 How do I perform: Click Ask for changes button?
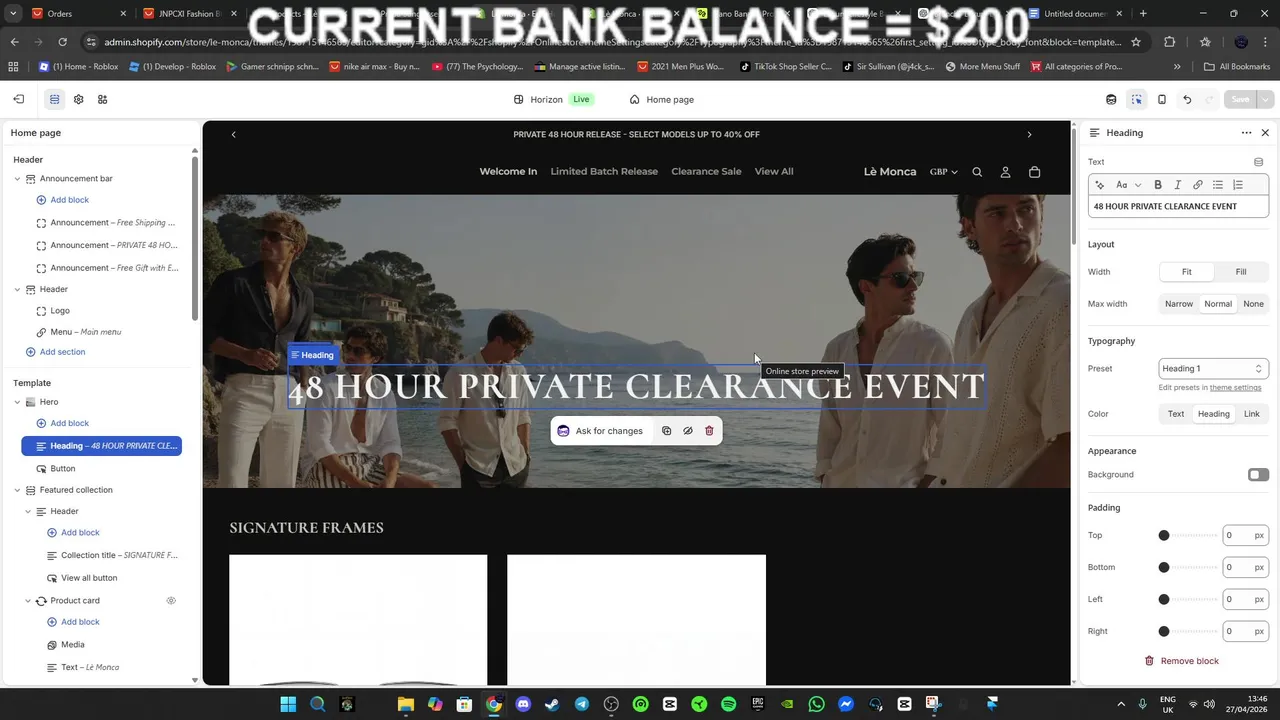tap(600, 431)
